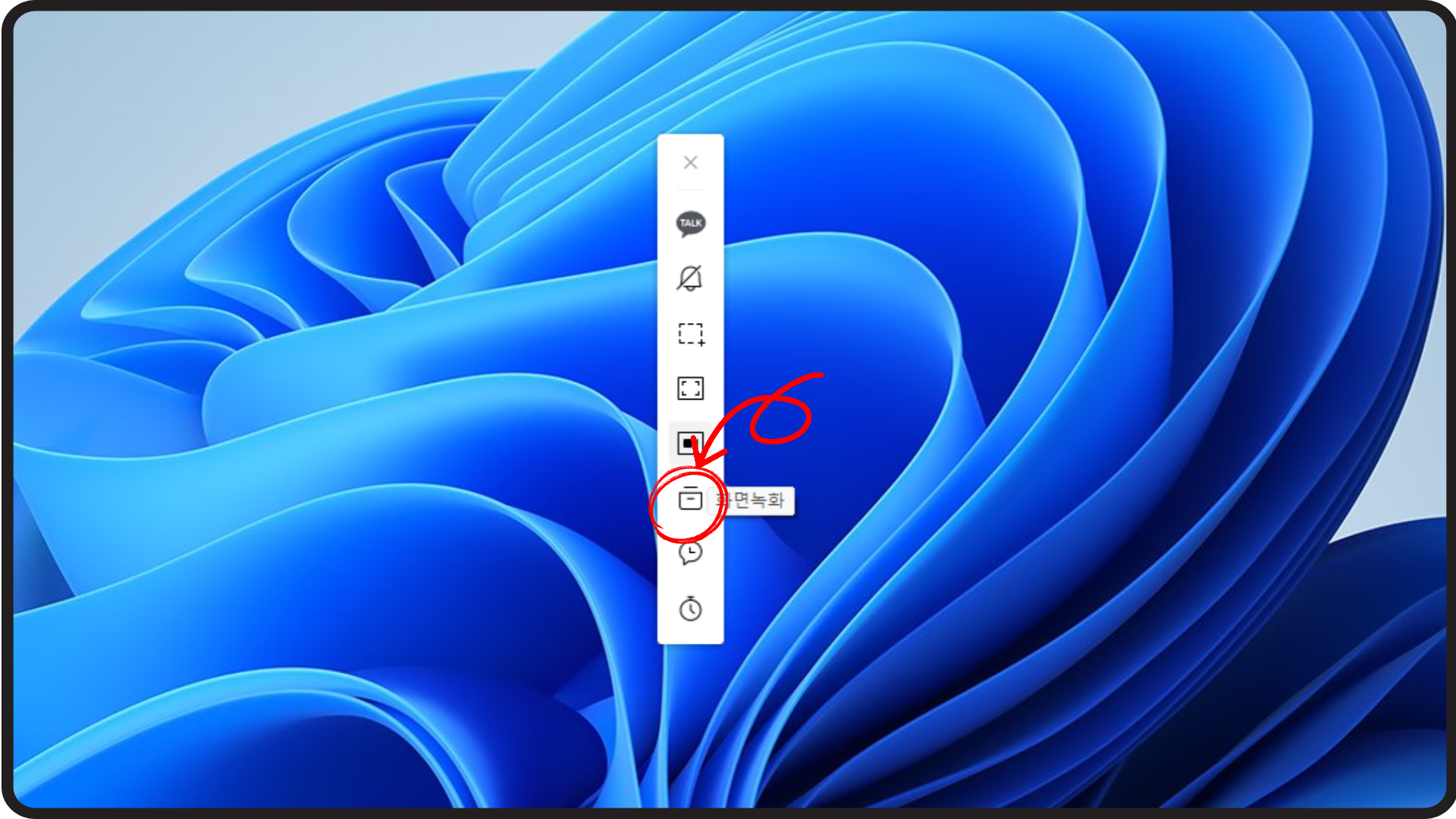Open the speech-bubble clock scheduled message icon
The height and width of the screenshot is (819, 1456).
click(690, 553)
